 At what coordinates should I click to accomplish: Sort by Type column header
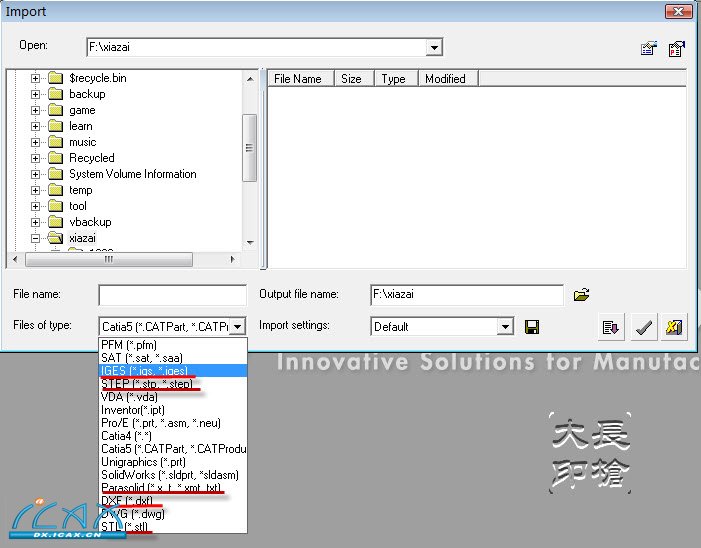click(x=397, y=79)
